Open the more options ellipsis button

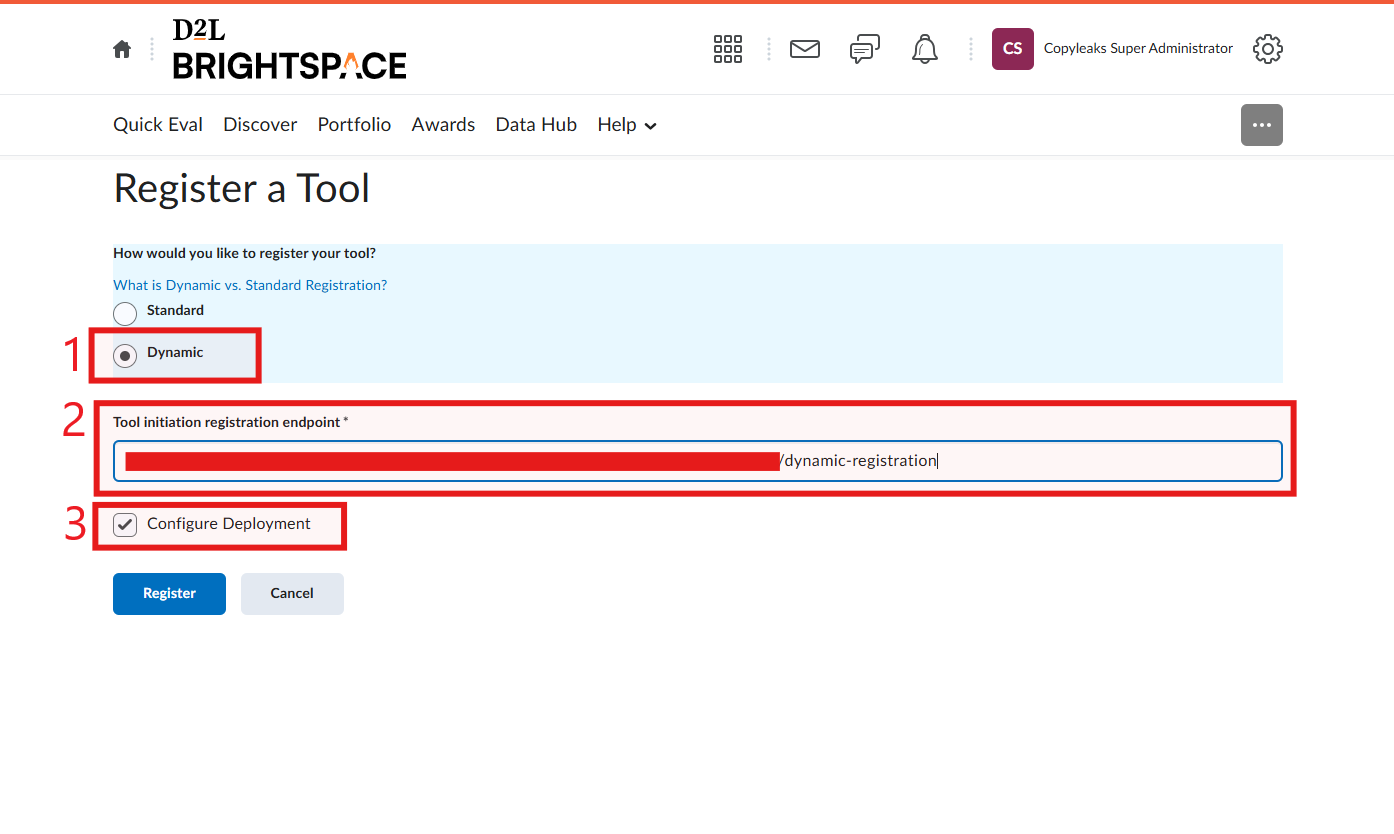1262,125
